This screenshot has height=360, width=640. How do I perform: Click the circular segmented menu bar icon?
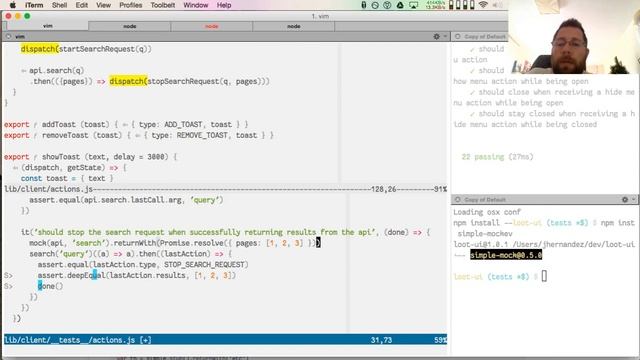(387, 5)
